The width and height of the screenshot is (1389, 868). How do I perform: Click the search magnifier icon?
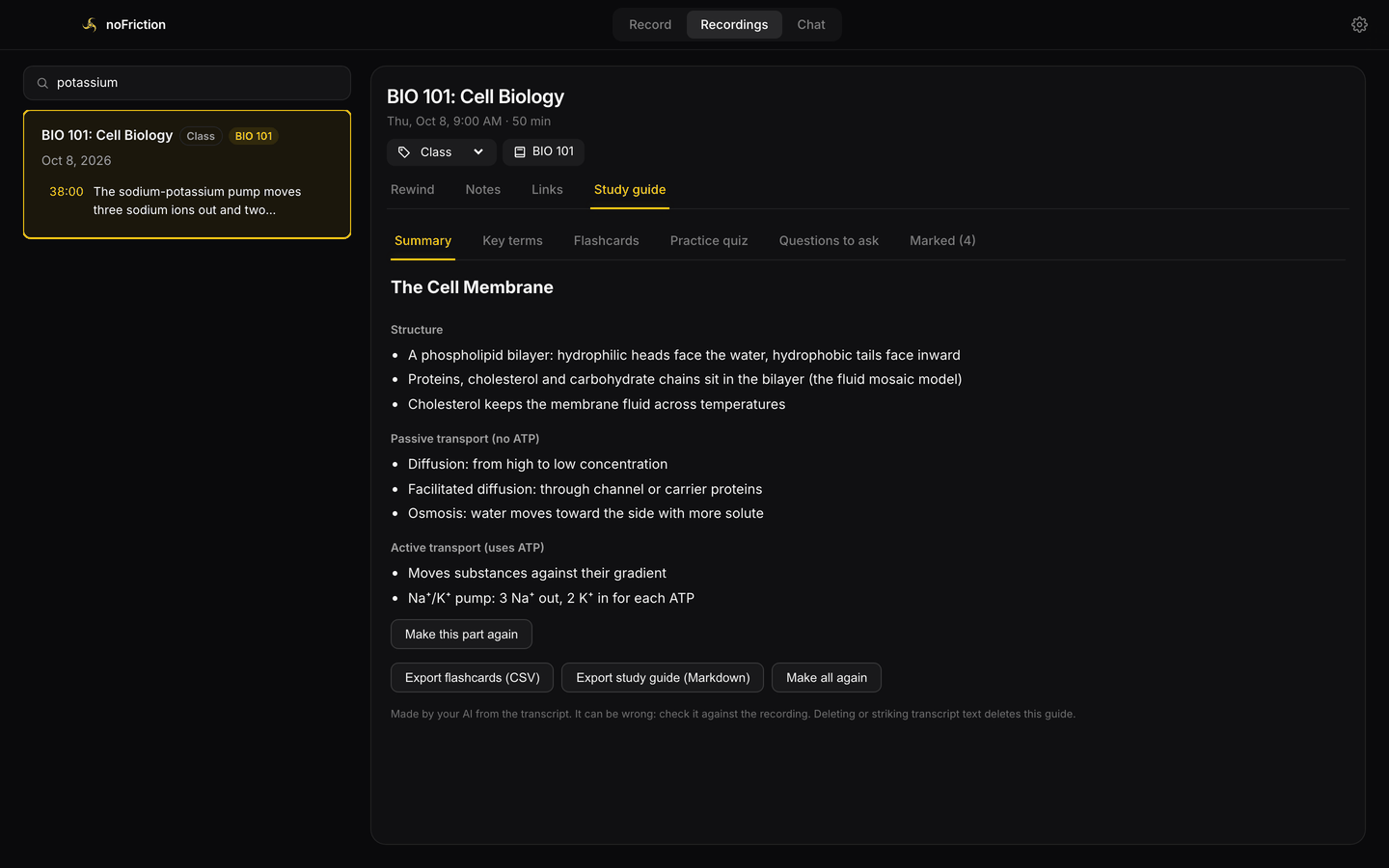coord(42,83)
